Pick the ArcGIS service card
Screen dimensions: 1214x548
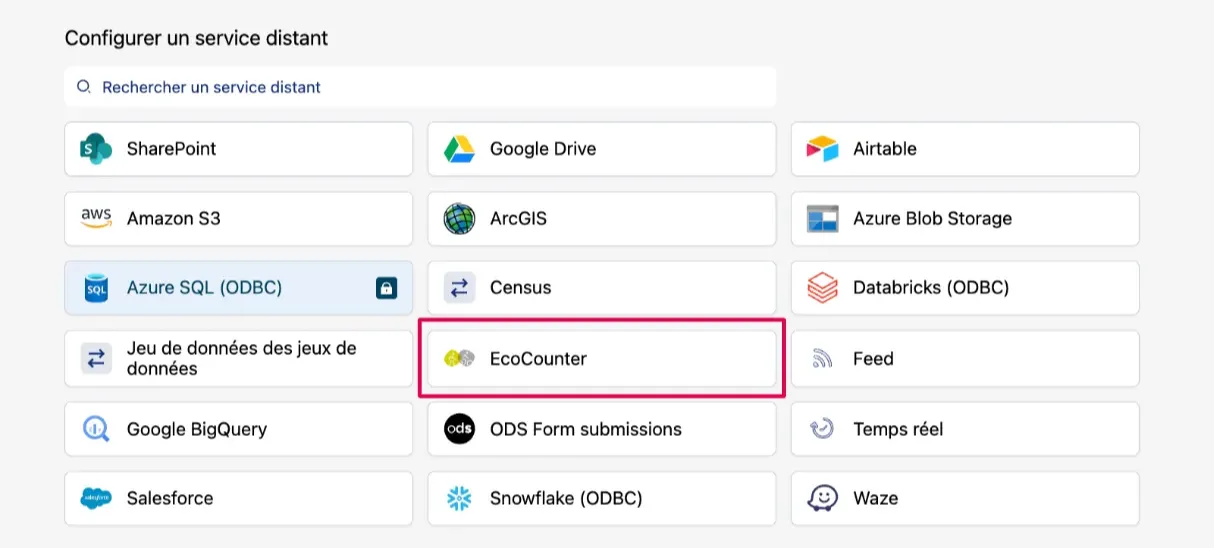pos(602,218)
